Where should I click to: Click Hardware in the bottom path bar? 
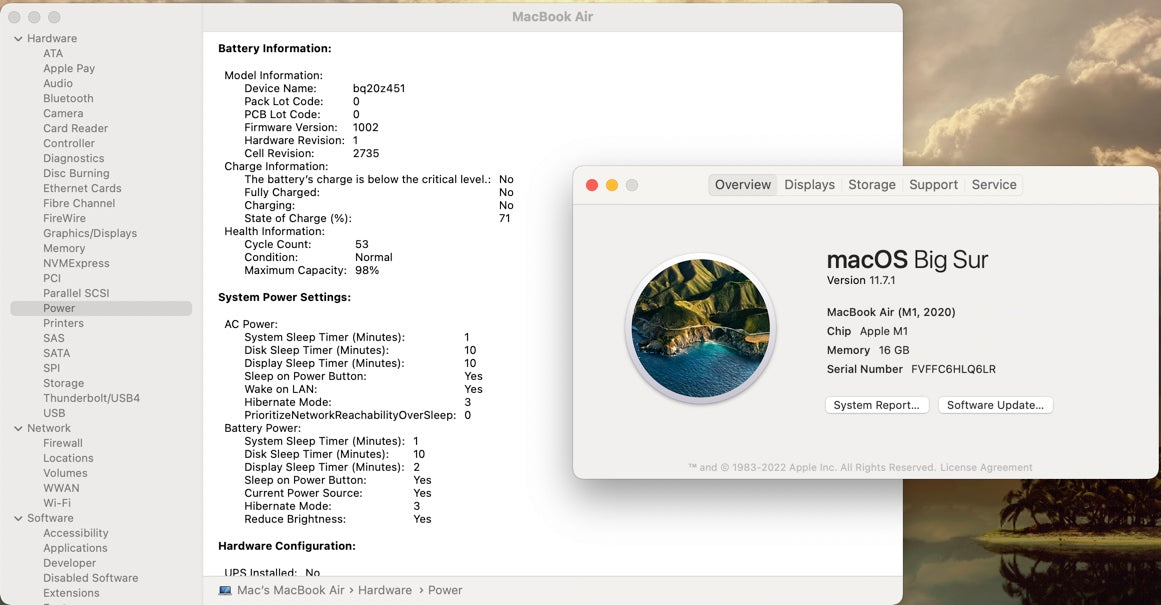click(x=385, y=590)
